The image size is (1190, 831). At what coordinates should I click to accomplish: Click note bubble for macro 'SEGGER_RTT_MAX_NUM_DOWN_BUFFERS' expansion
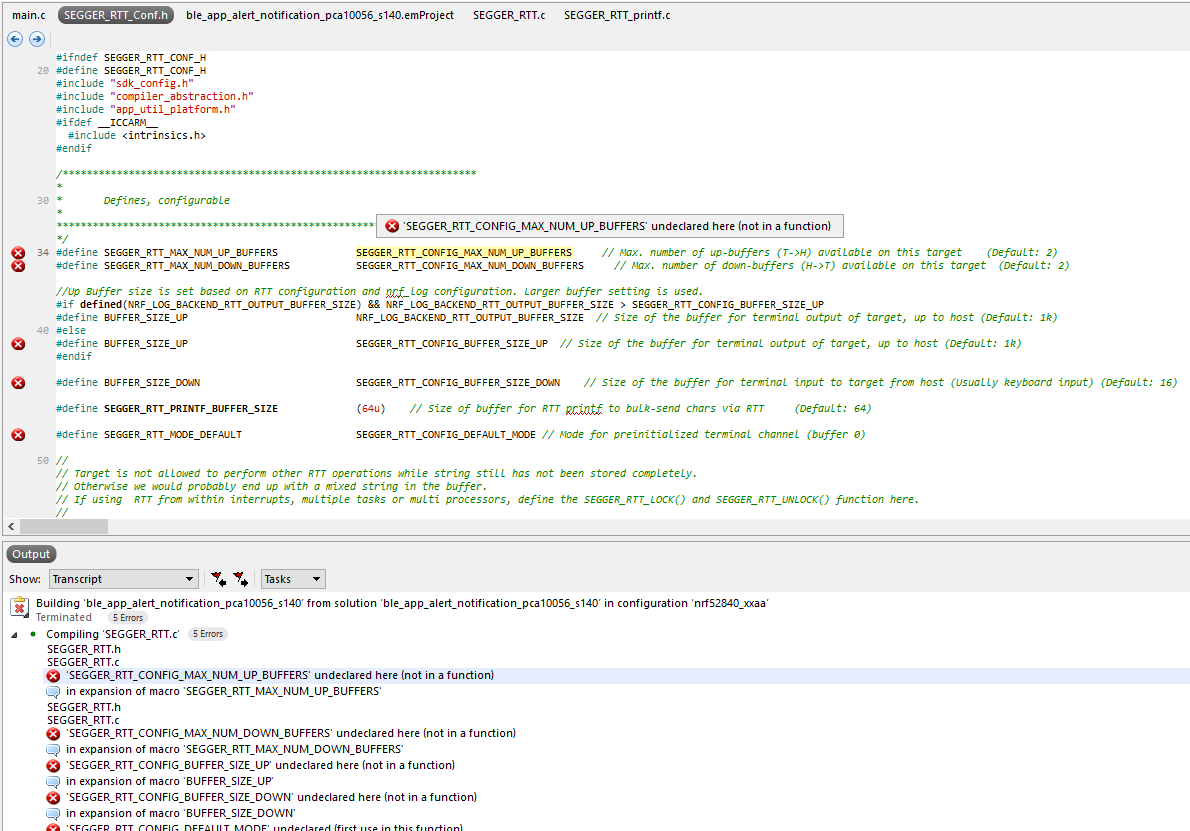53,750
